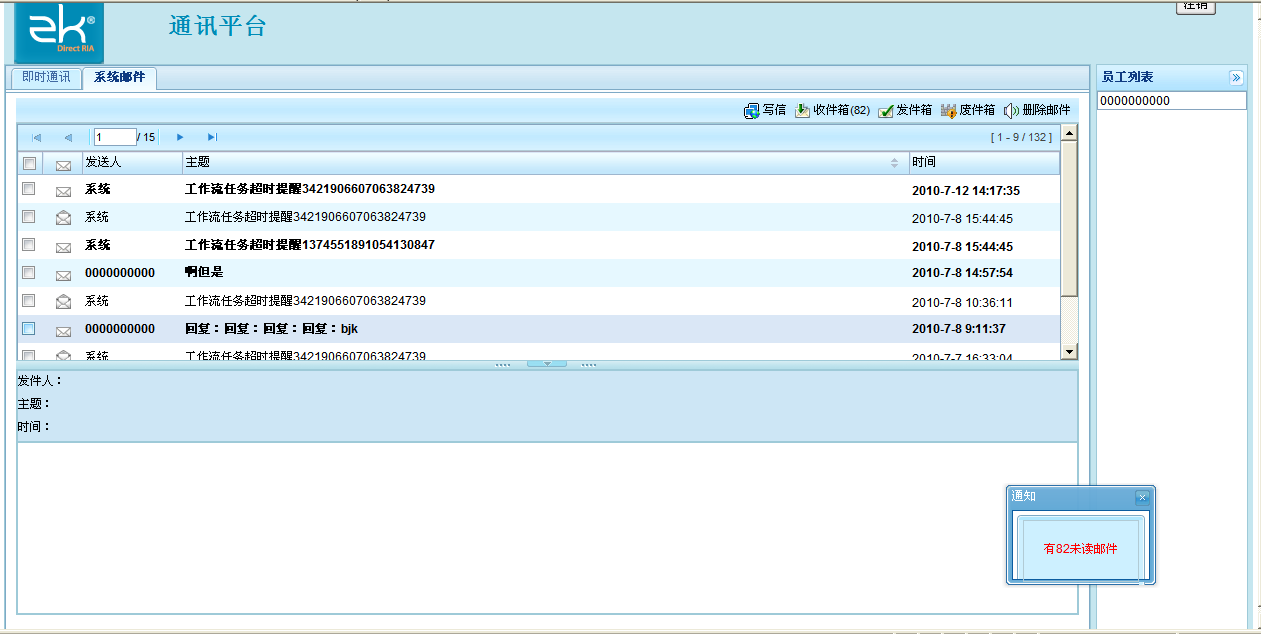Click the 注销 logout button
The image size is (1261, 634).
tap(1195, 8)
